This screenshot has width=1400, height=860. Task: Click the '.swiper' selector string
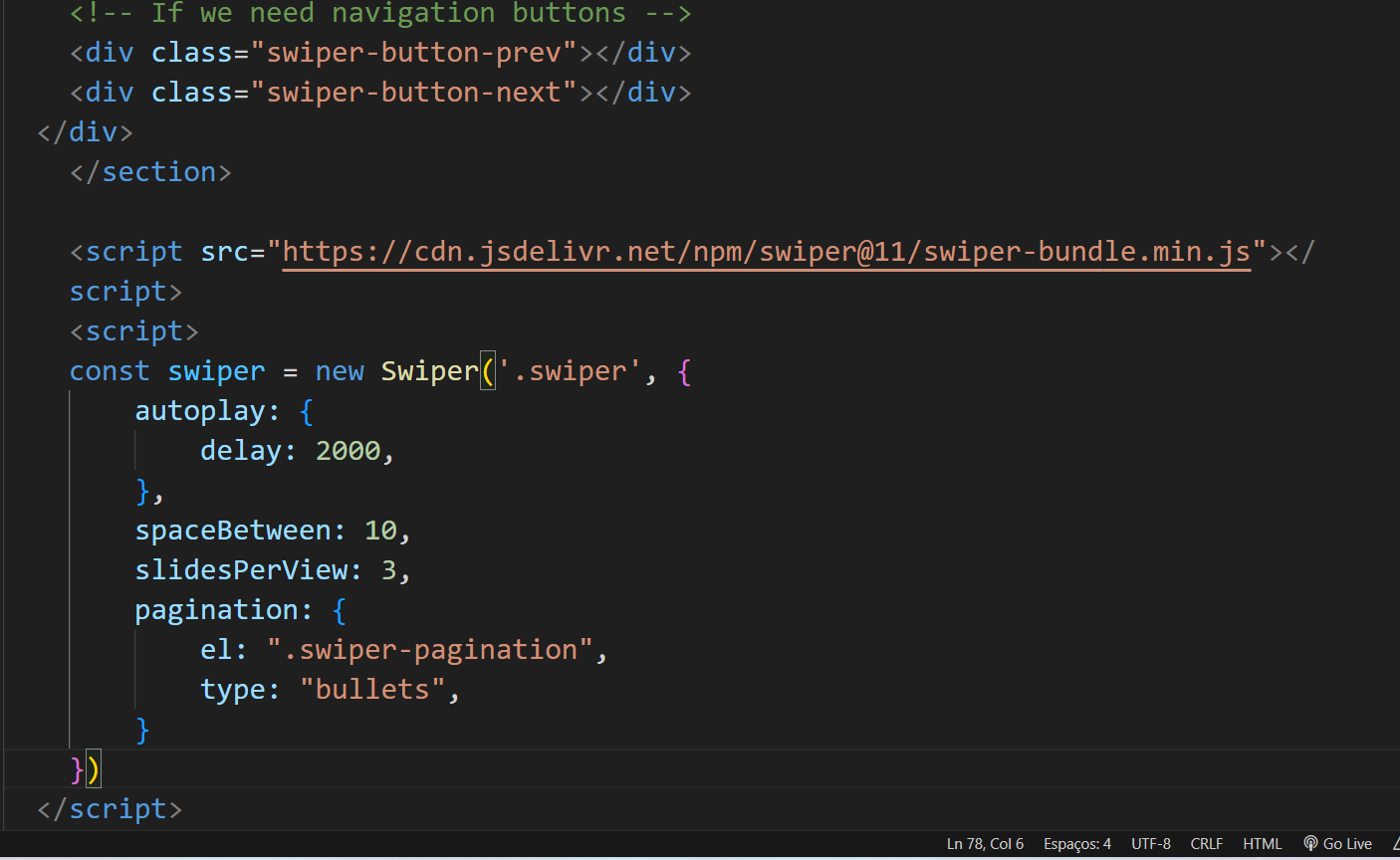570,371
